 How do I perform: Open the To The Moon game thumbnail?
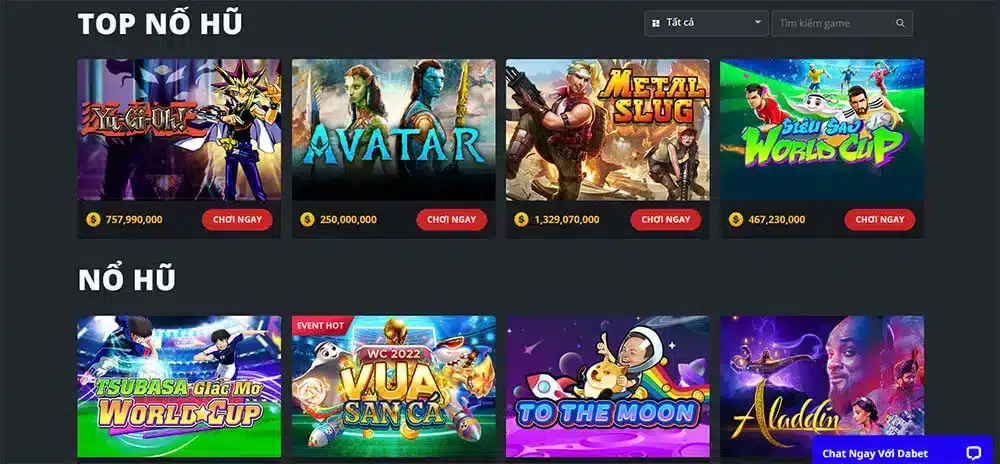[608, 387]
